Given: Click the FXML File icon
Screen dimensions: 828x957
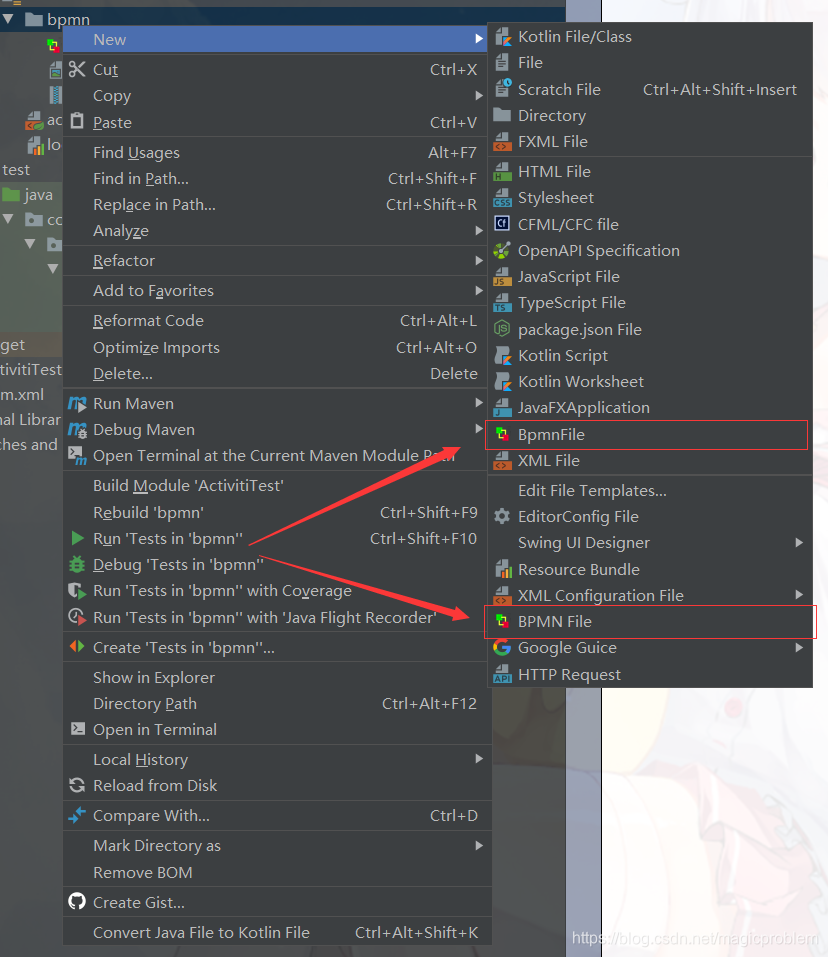Looking at the screenshot, I should (502, 142).
